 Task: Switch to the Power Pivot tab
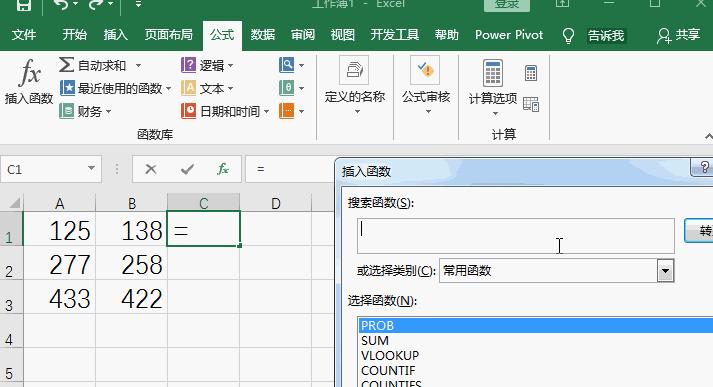click(509, 35)
